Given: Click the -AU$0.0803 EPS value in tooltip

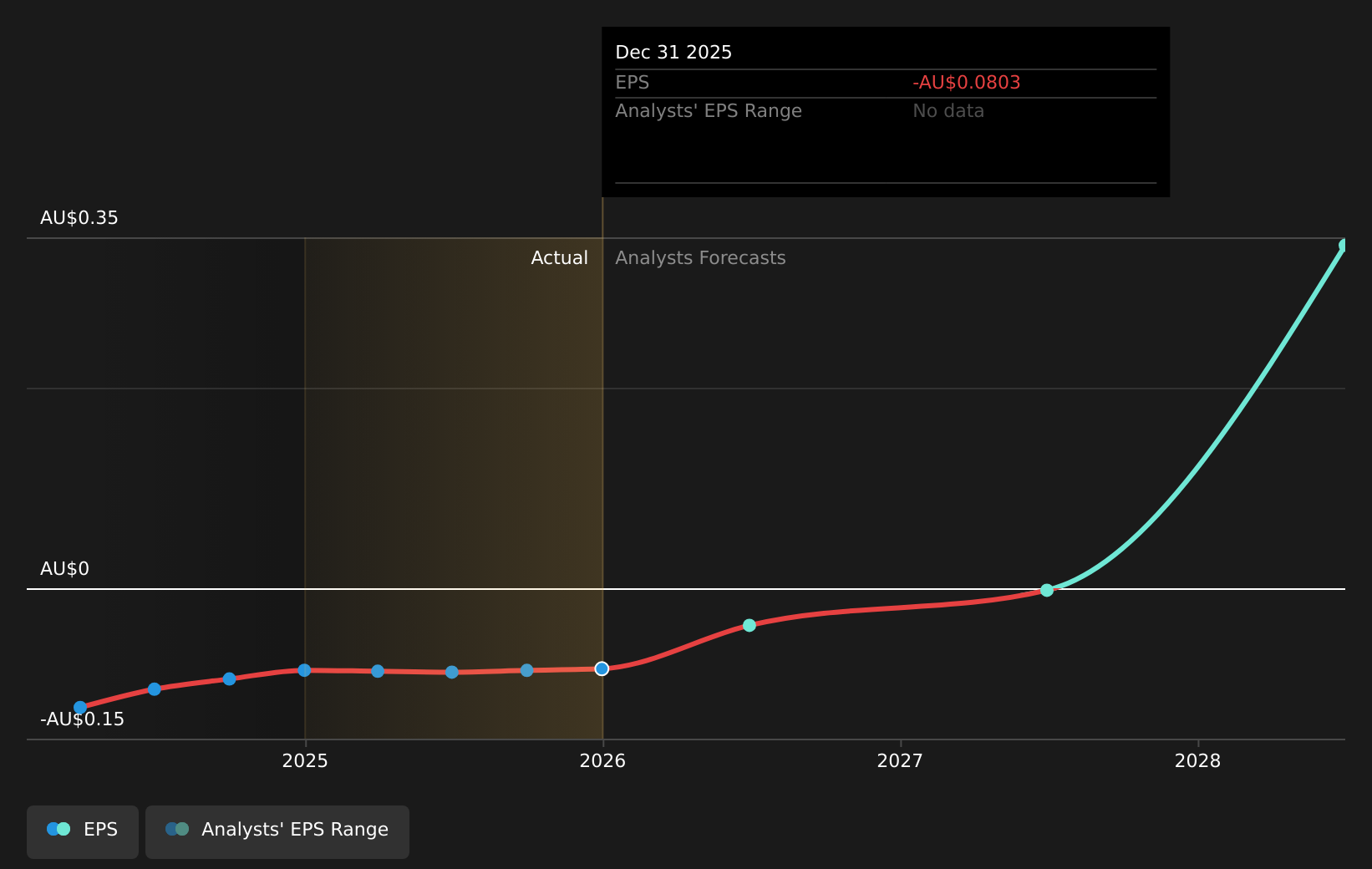Looking at the screenshot, I should tap(967, 83).
